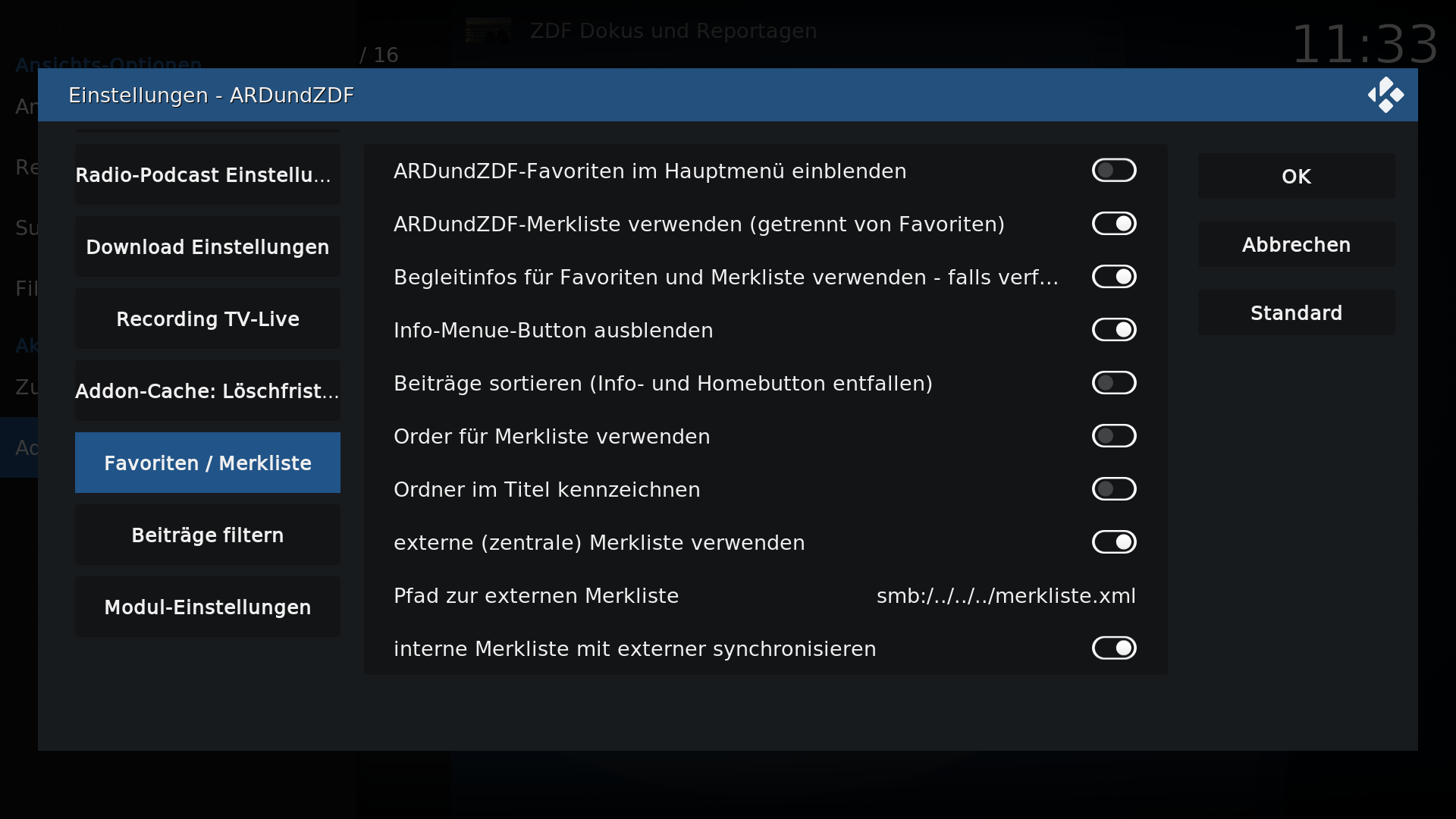Image resolution: width=1456 pixels, height=819 pixels.
Task: Open Recording TV-Live settings category
Action: pyautogui.click(x=208, y=318)
